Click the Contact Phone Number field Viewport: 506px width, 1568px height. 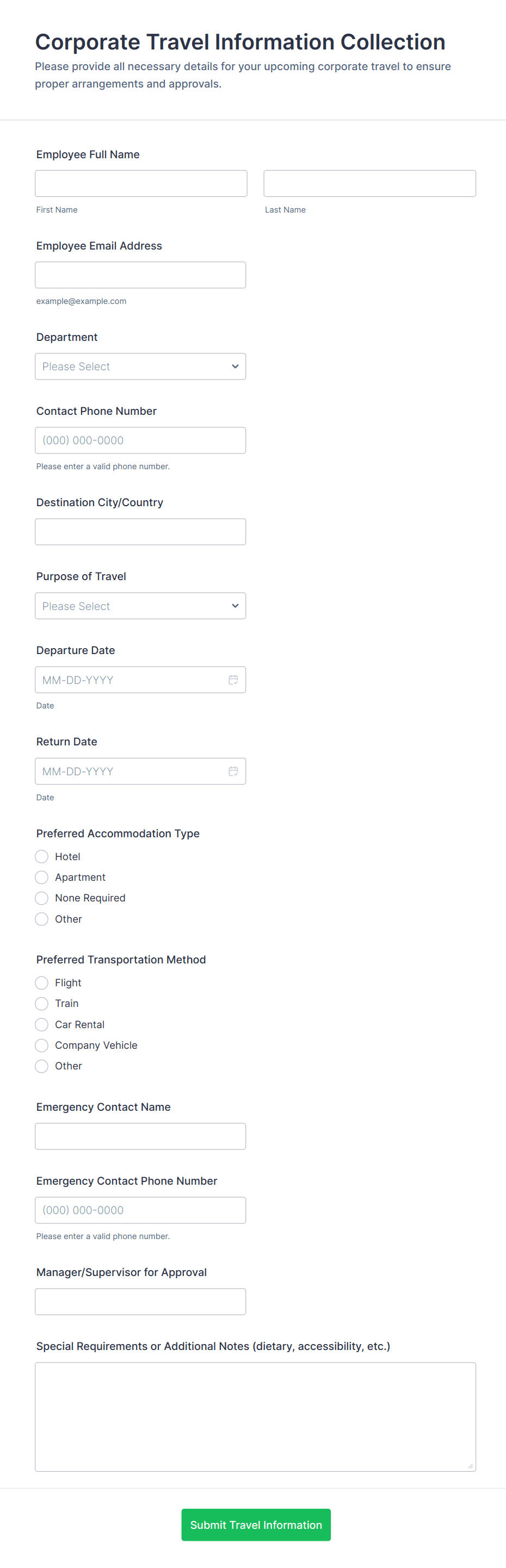(x=140, y=440)
